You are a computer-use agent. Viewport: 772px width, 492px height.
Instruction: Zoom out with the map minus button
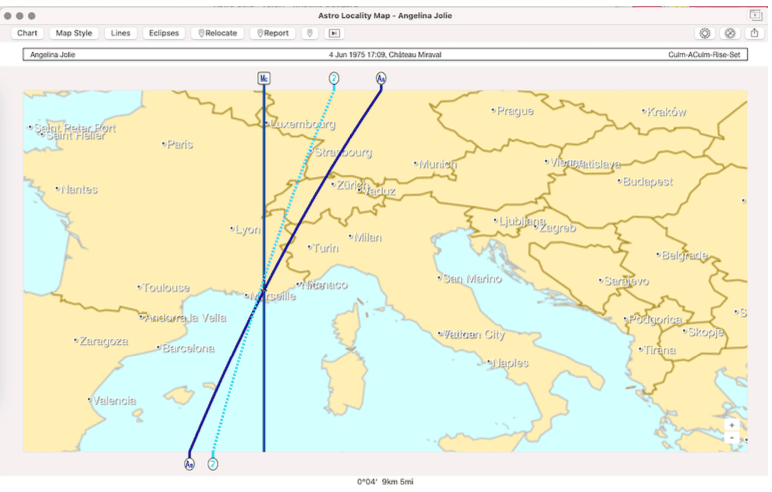pos(732,438)
